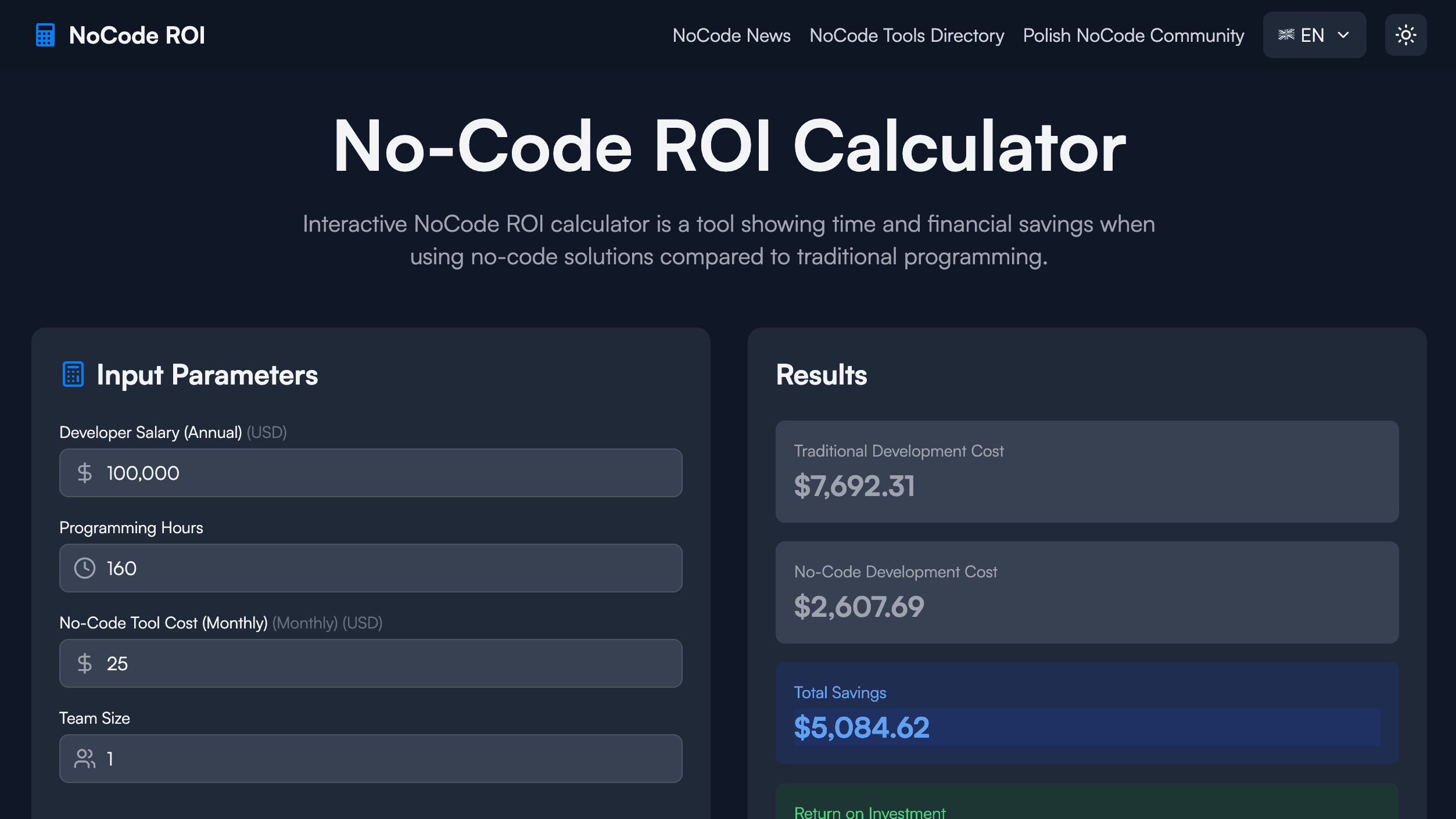The image size is (1456, 819).
Task: Open the NoCode Tools Directory link
Action: (906, 35)
